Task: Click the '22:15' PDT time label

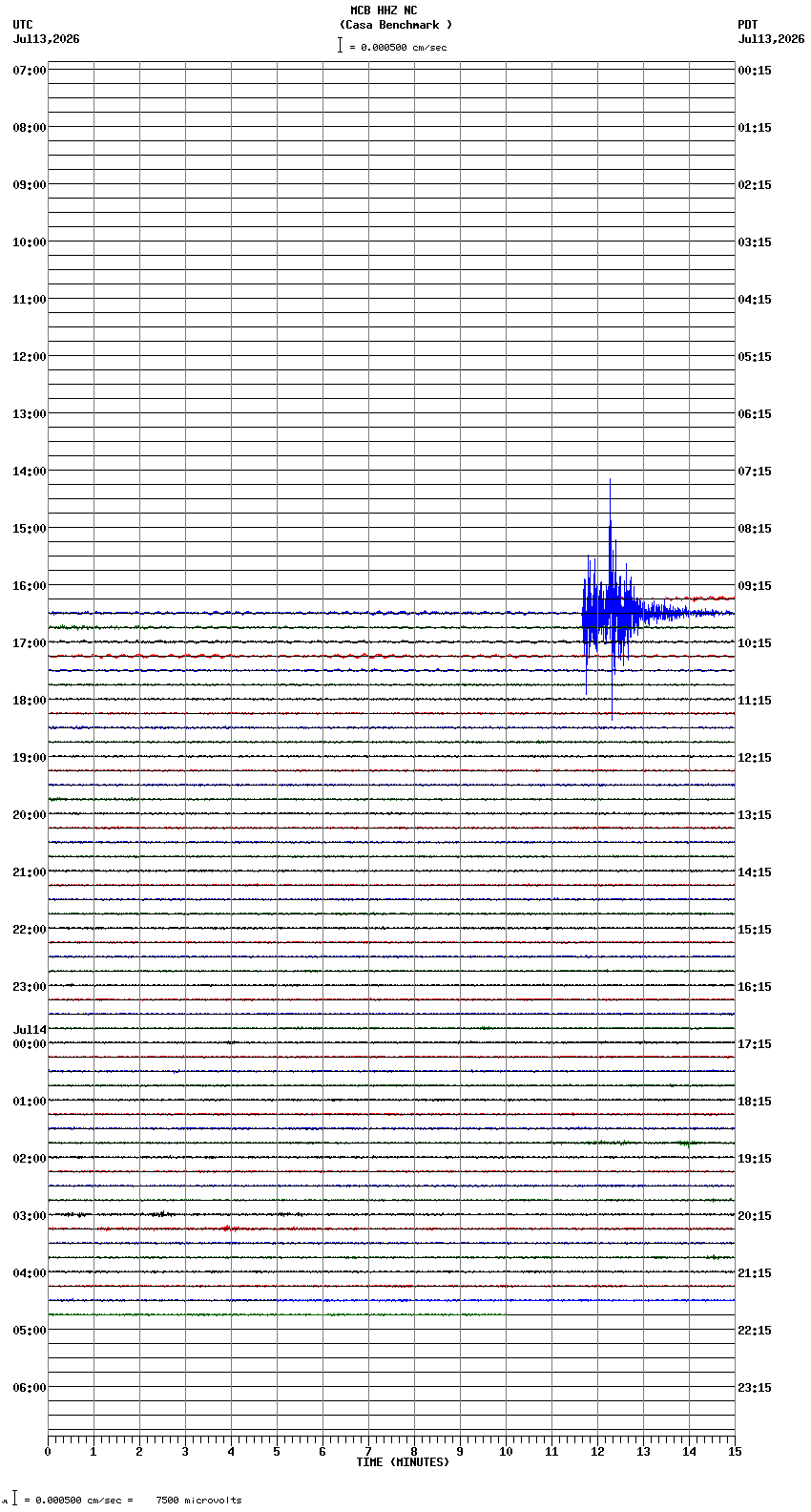Action: [x=755, y=1331]
